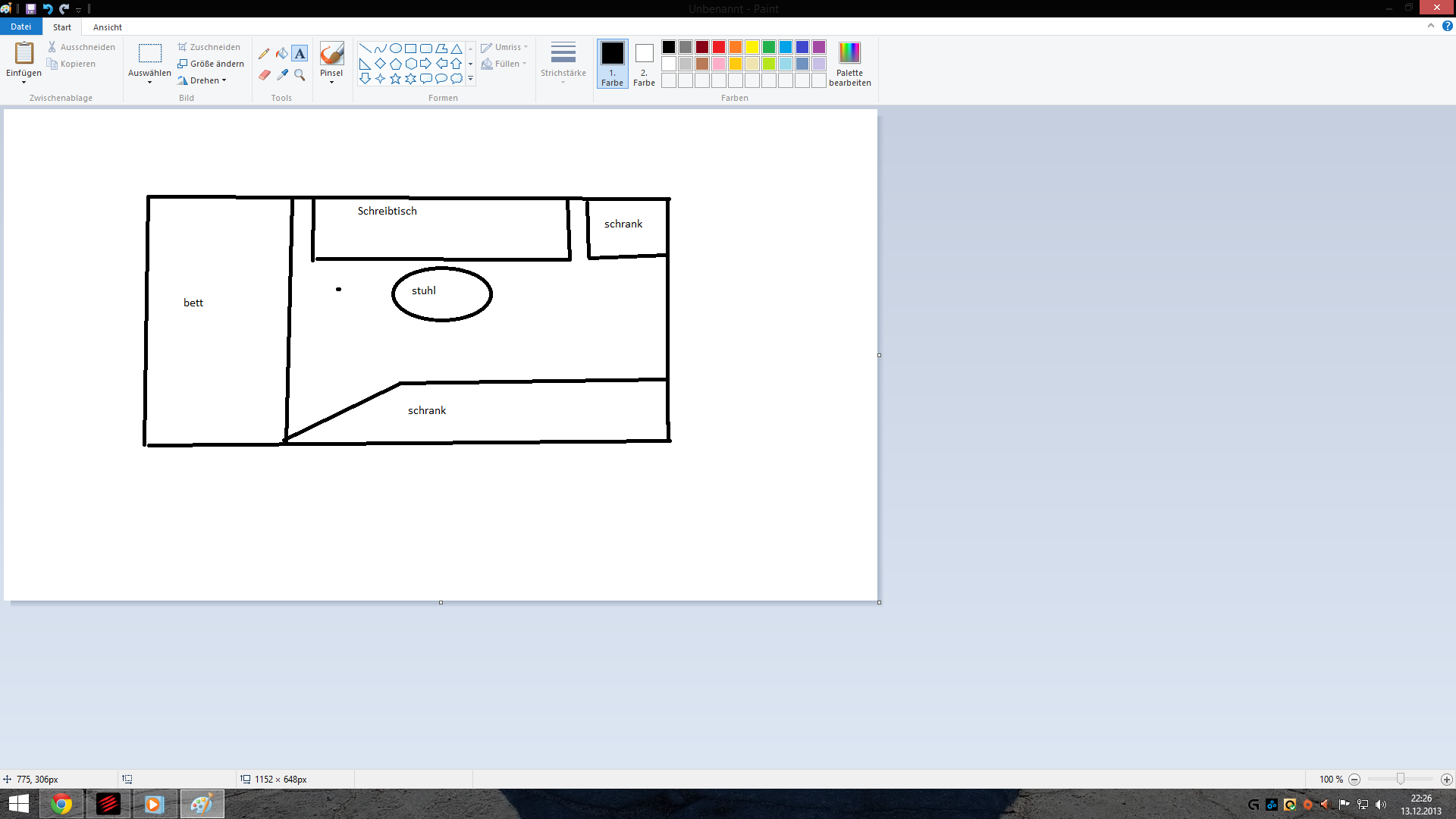Select the Magnifier tool
Screen dimensions: 1456x819
(x=300, y=75)
